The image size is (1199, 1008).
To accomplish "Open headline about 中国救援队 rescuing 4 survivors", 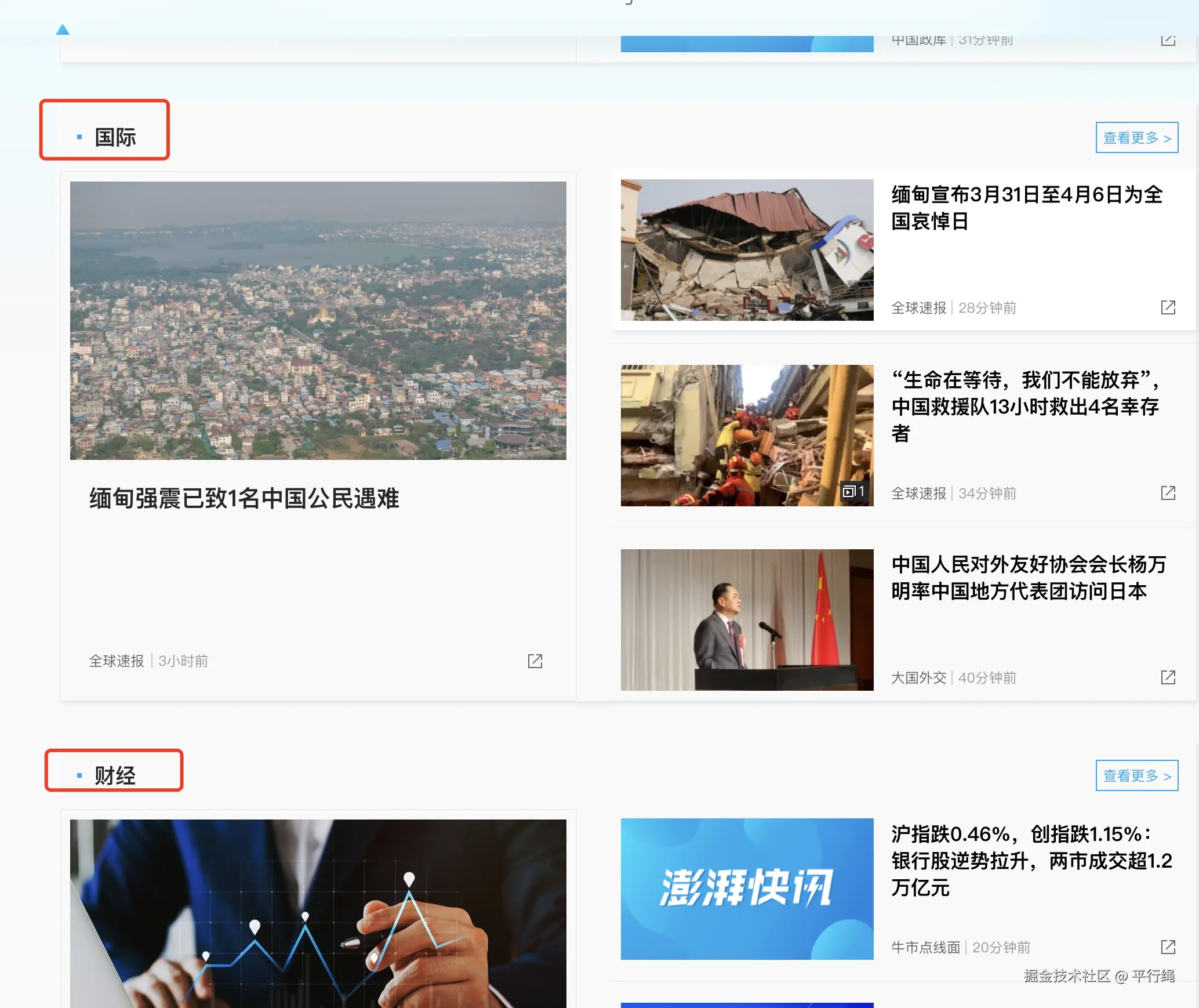I will 1027,407.
